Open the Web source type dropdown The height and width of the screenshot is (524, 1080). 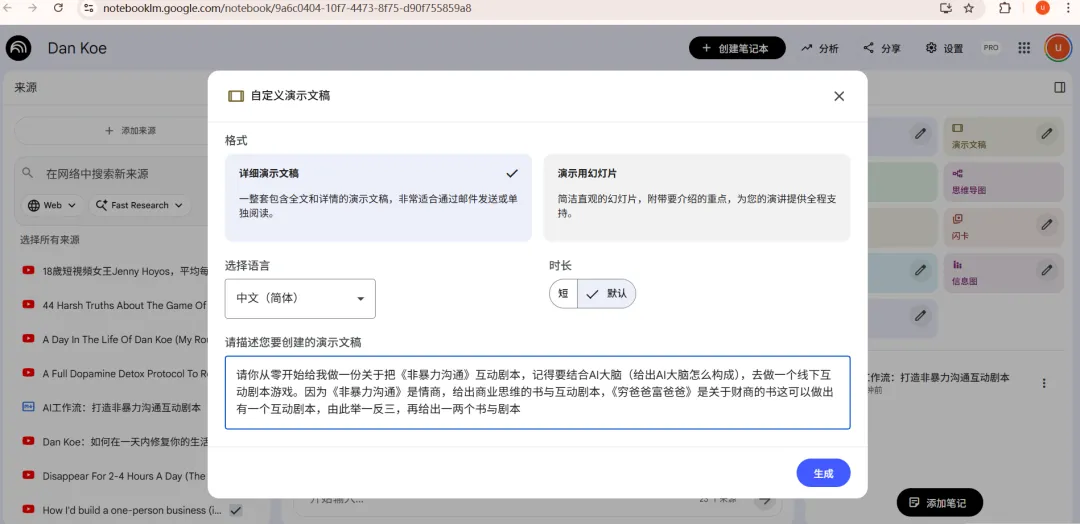tap(53, 205)
